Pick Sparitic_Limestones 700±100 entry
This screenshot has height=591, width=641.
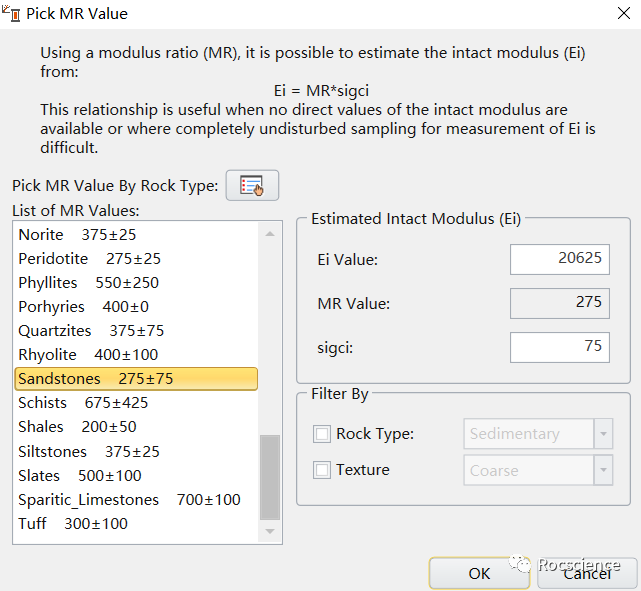point(129,500)
